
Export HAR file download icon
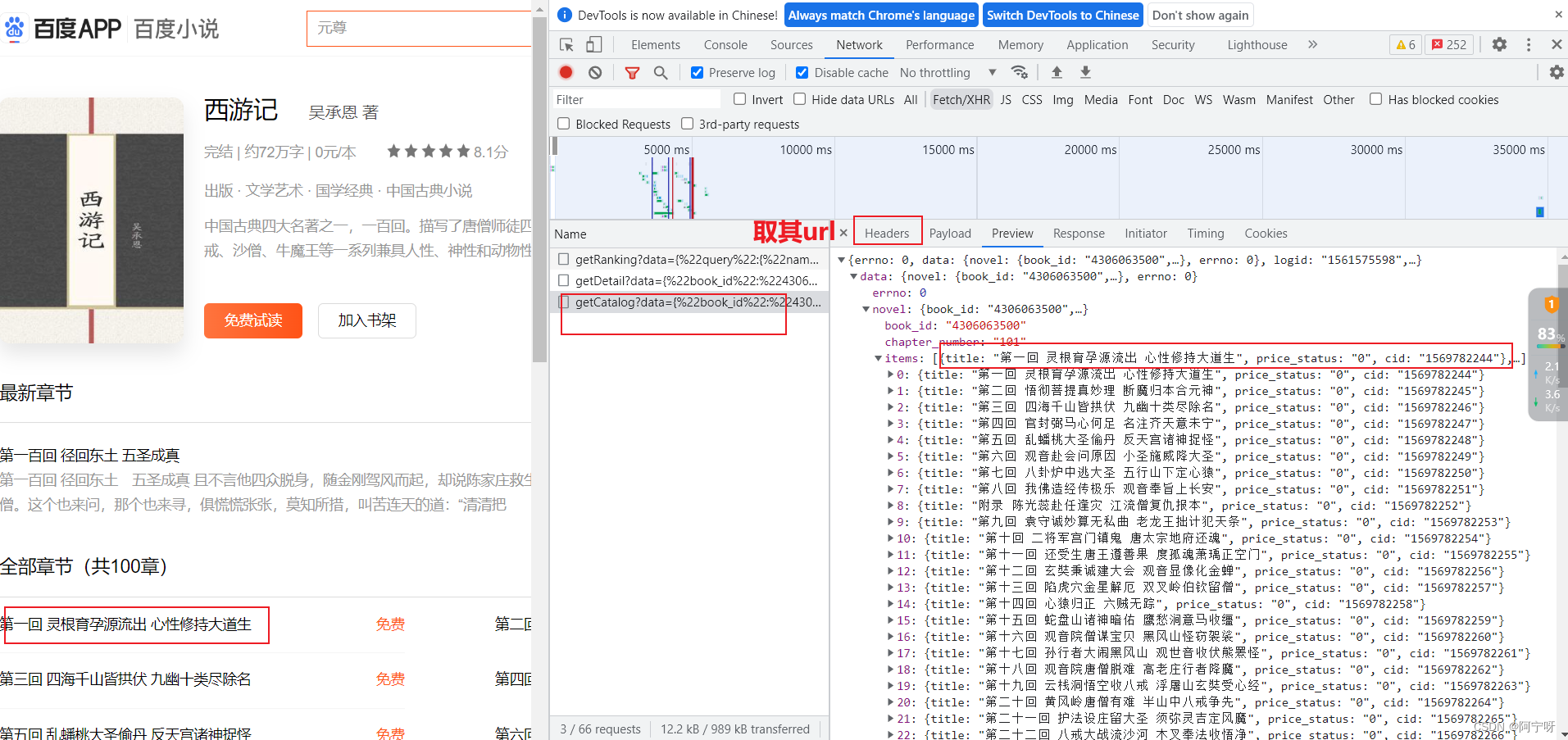click(1085, 72)
